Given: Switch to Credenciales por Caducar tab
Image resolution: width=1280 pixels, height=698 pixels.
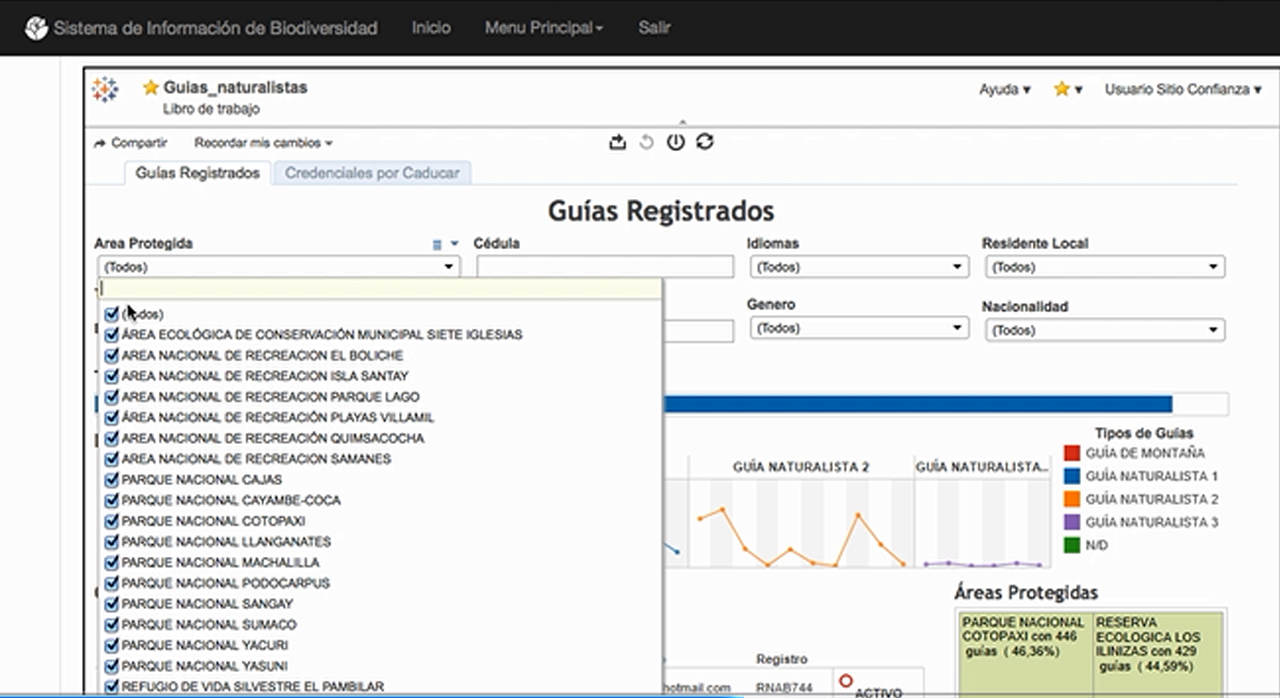Looking at the screenshot, I should (x=372, y=173).
